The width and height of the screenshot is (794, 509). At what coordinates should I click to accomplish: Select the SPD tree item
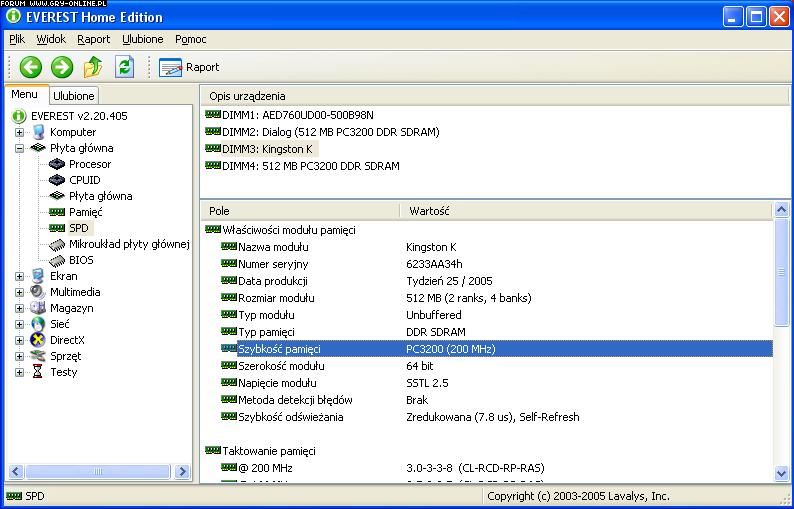point(78,228)
